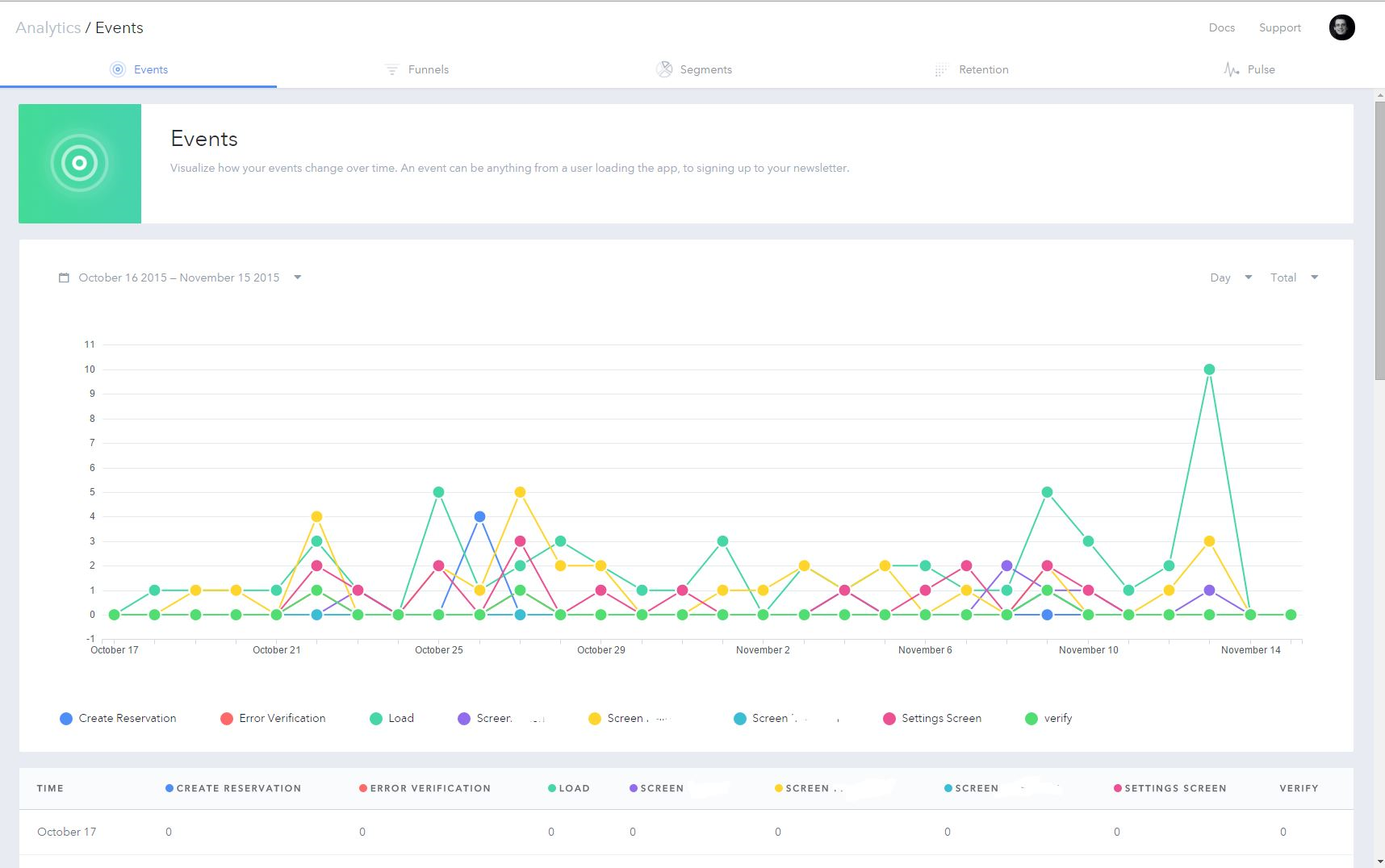
Task: Click the large green Events banner icon
Action: point(80,164)
